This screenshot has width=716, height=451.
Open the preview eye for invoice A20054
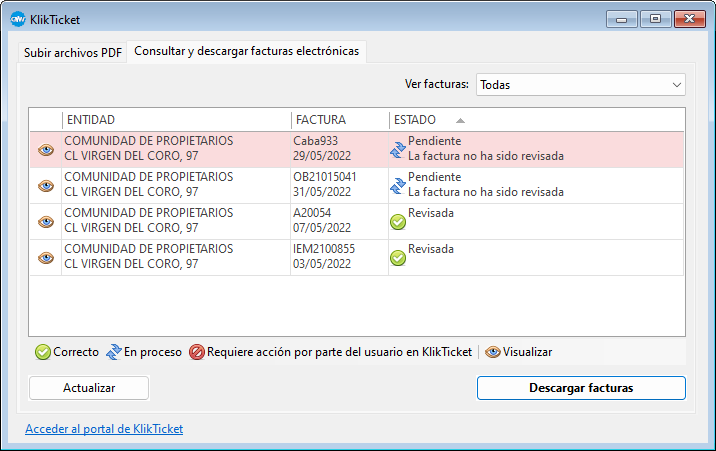point(45,222)
